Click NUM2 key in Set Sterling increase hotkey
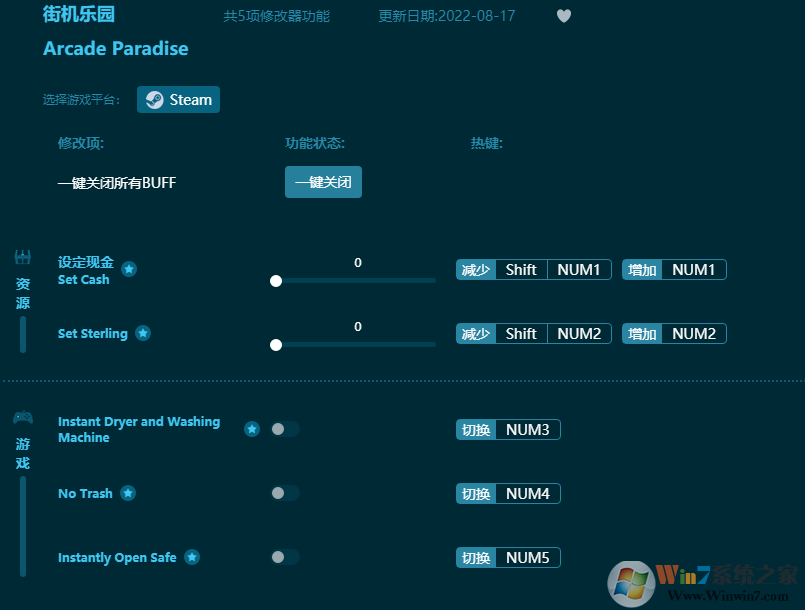805x610 pixels. (694, 334)
